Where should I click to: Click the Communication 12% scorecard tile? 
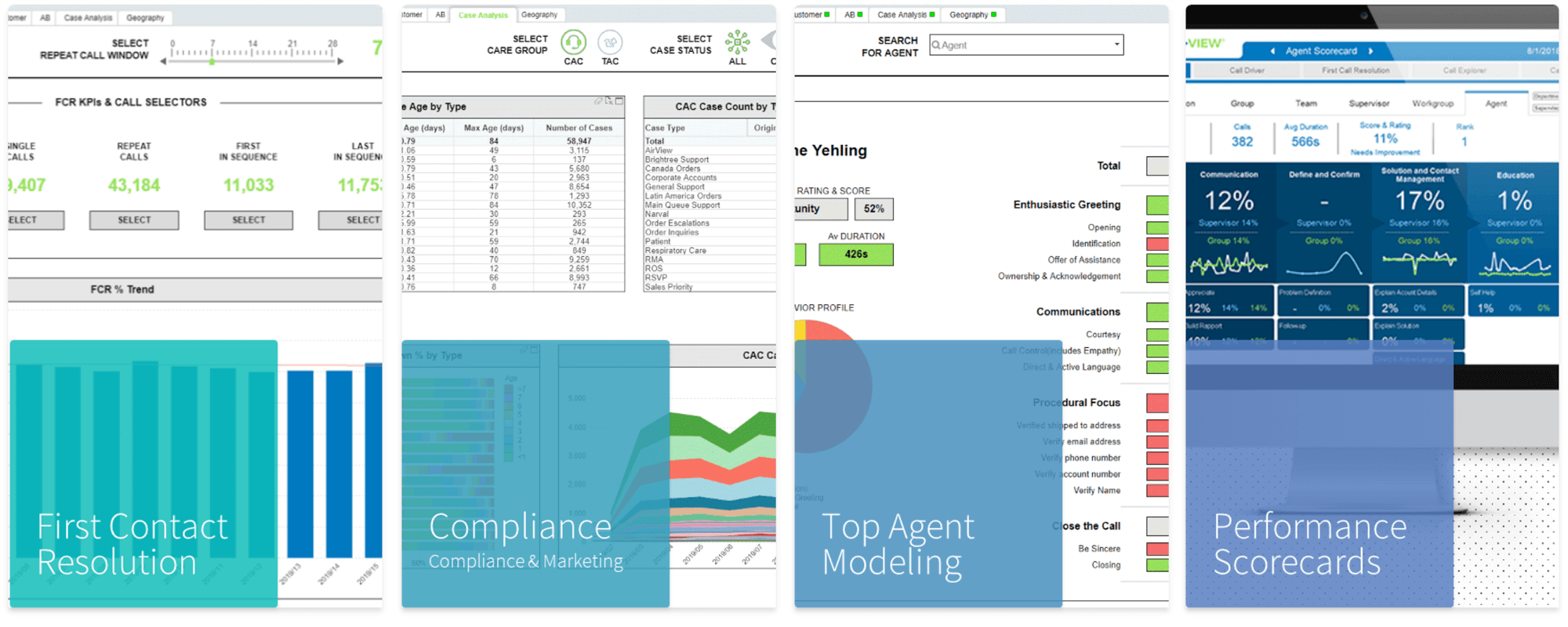[1229, 223]
